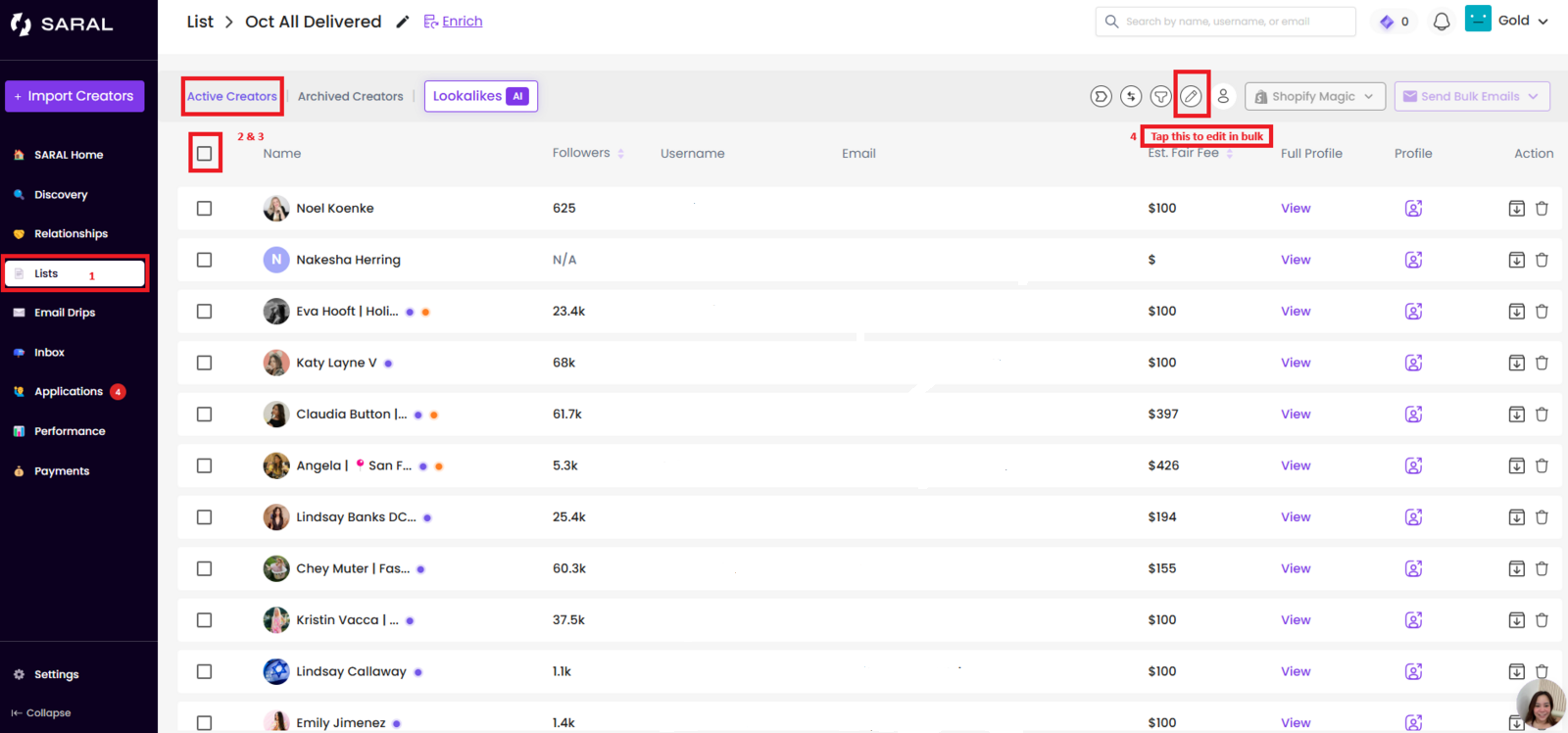Open Email Drips in sidebar

[65, 313]
